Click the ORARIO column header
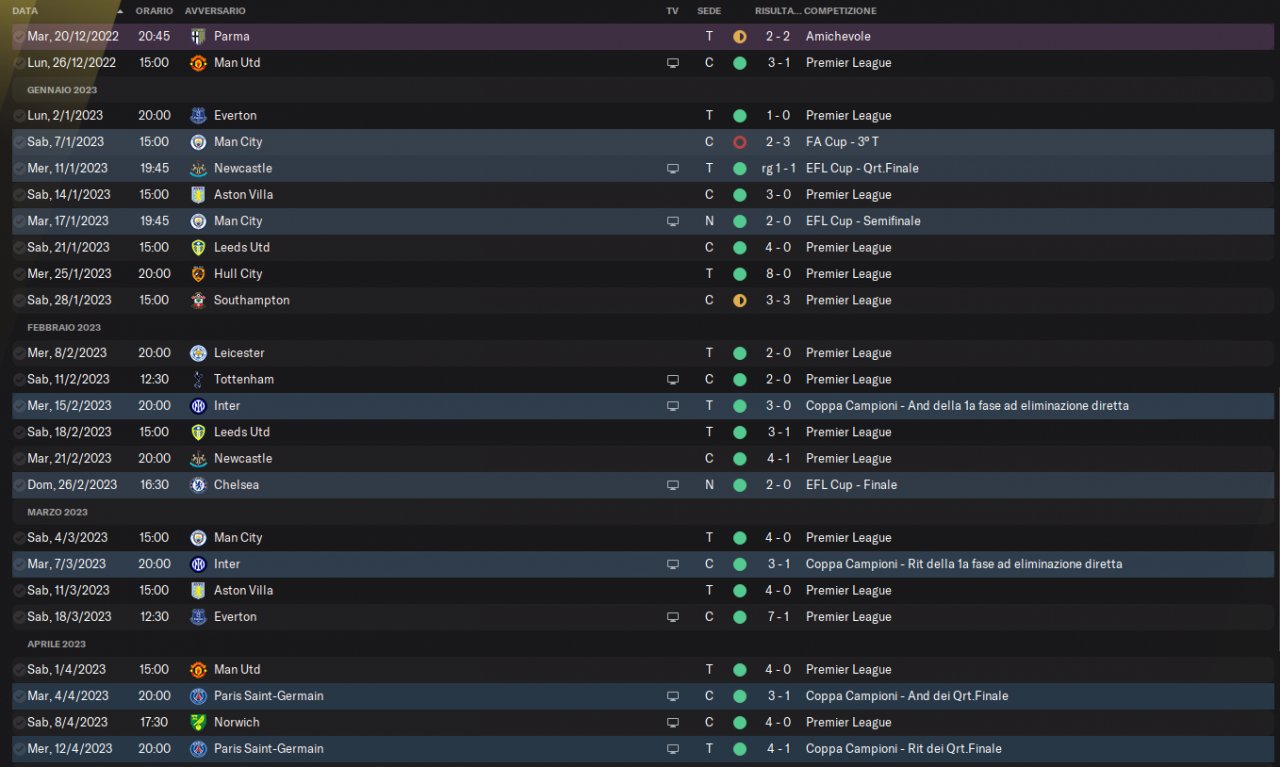Viewport: 1280px width, 767px height. point(154,11)
